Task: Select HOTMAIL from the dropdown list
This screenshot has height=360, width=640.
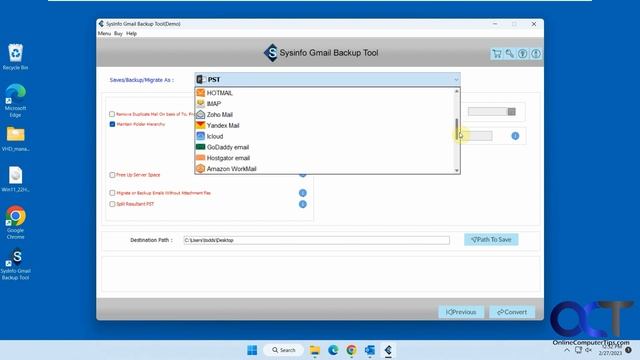Action: (x=324, y=93)
